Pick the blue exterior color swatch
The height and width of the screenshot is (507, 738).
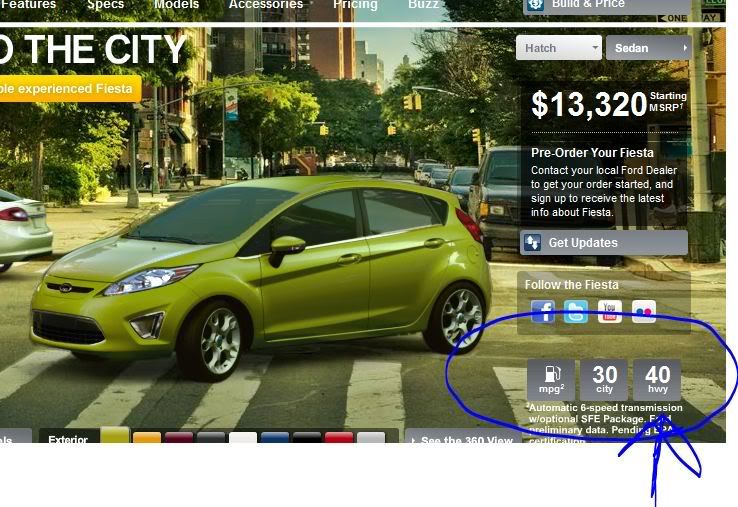pos(275,439)
